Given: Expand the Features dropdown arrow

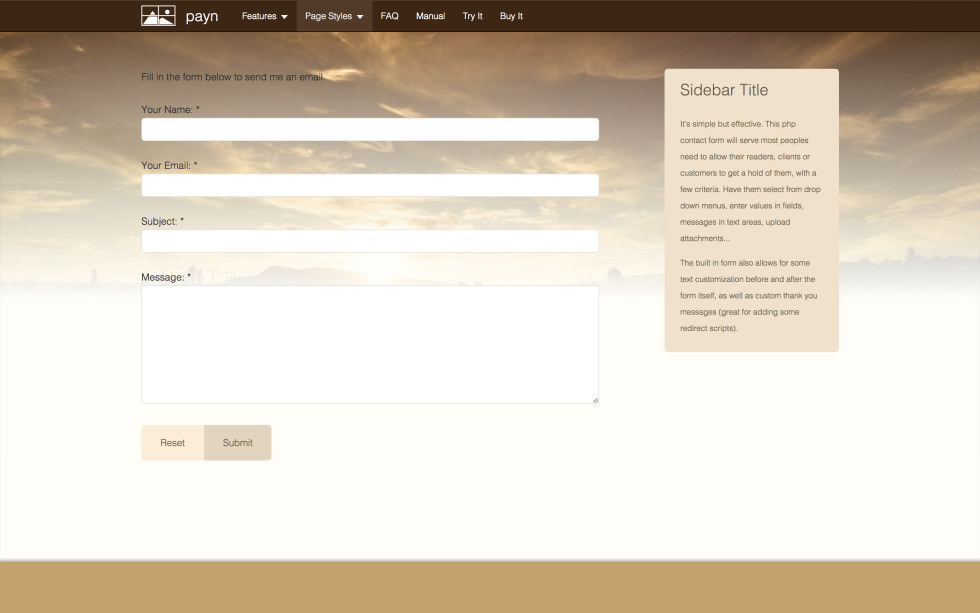Looking at the screenshot, I should tap(284, 17).
